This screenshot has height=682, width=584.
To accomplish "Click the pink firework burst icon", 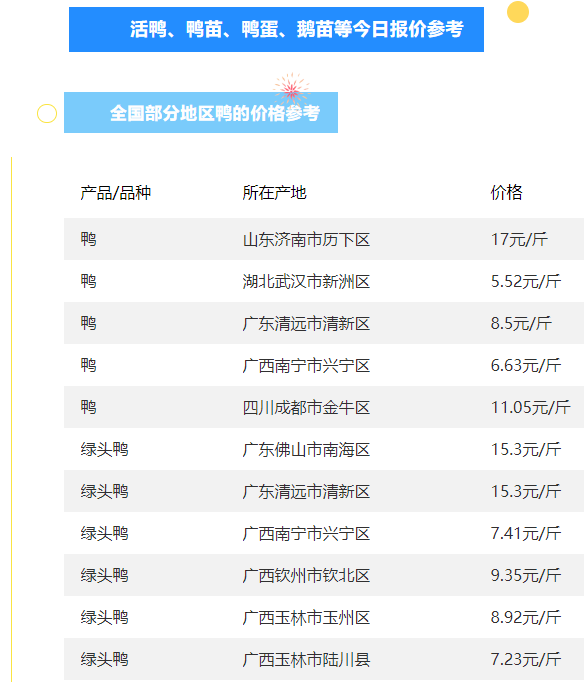I will click(291, 89).
